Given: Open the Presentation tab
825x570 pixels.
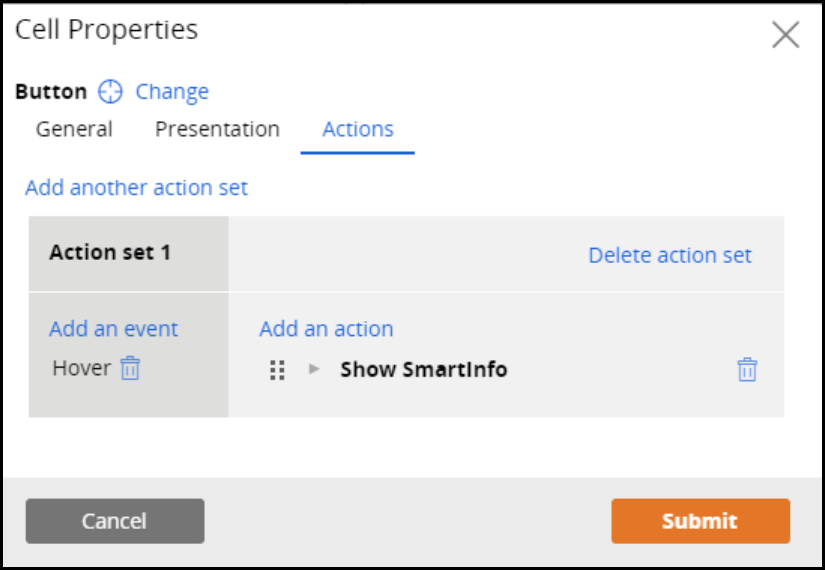Looking at the screenshot, I should [x=217, y=129].
